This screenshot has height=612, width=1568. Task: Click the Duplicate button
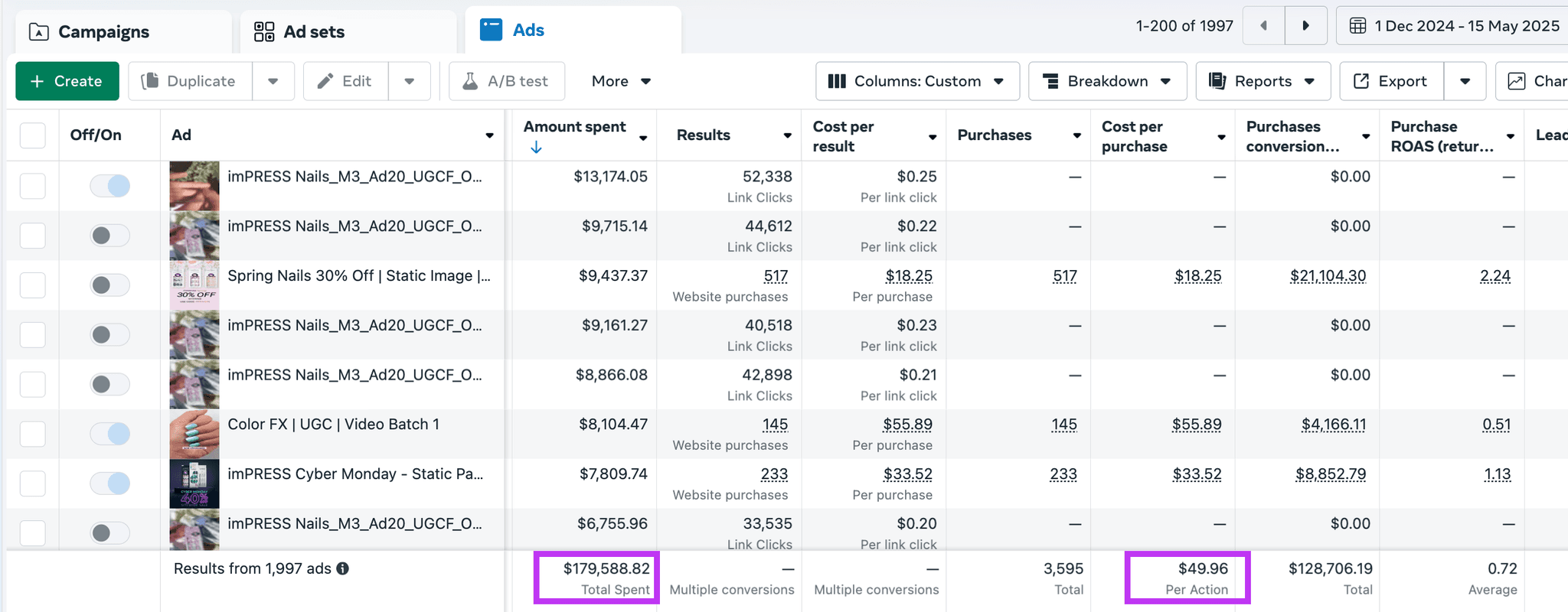190,81
